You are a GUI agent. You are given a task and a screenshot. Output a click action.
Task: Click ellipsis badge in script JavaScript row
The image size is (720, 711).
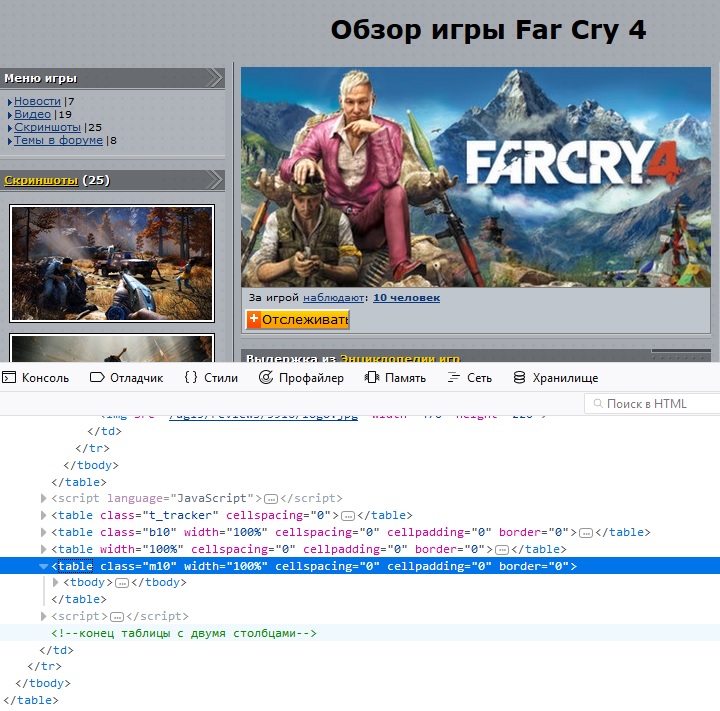(x=271, y=499)
